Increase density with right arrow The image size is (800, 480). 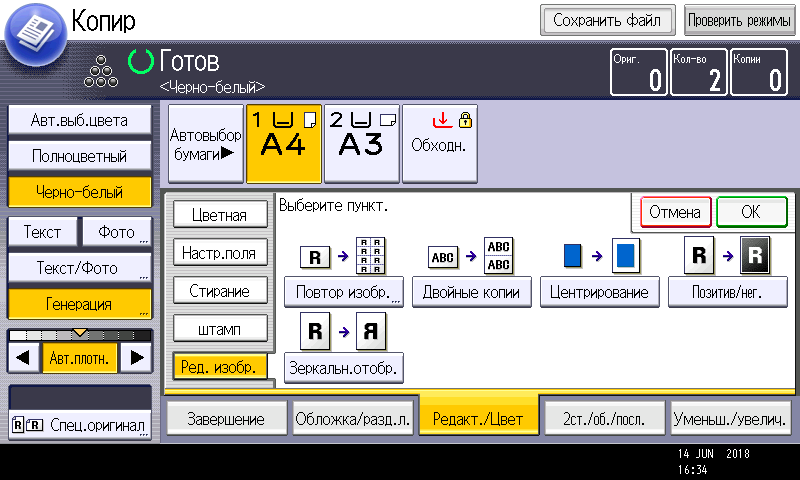[x=136, y=358]
